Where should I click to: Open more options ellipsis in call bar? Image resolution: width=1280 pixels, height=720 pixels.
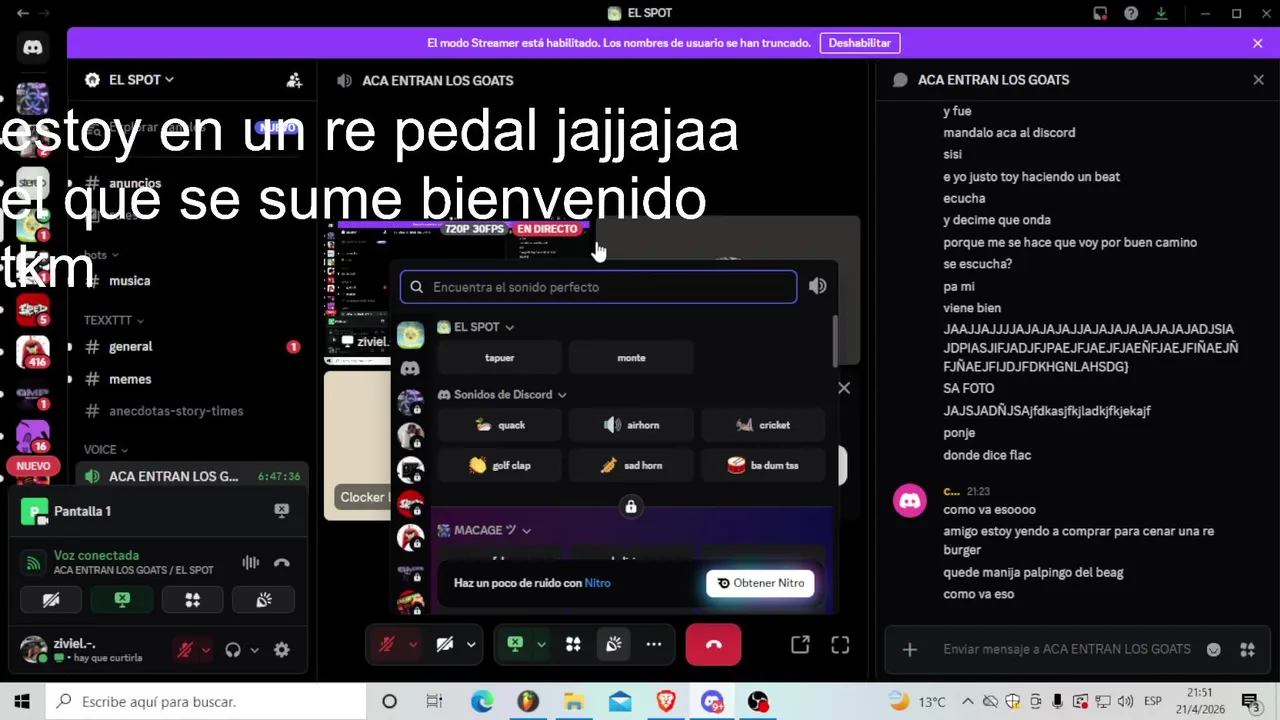654,645
